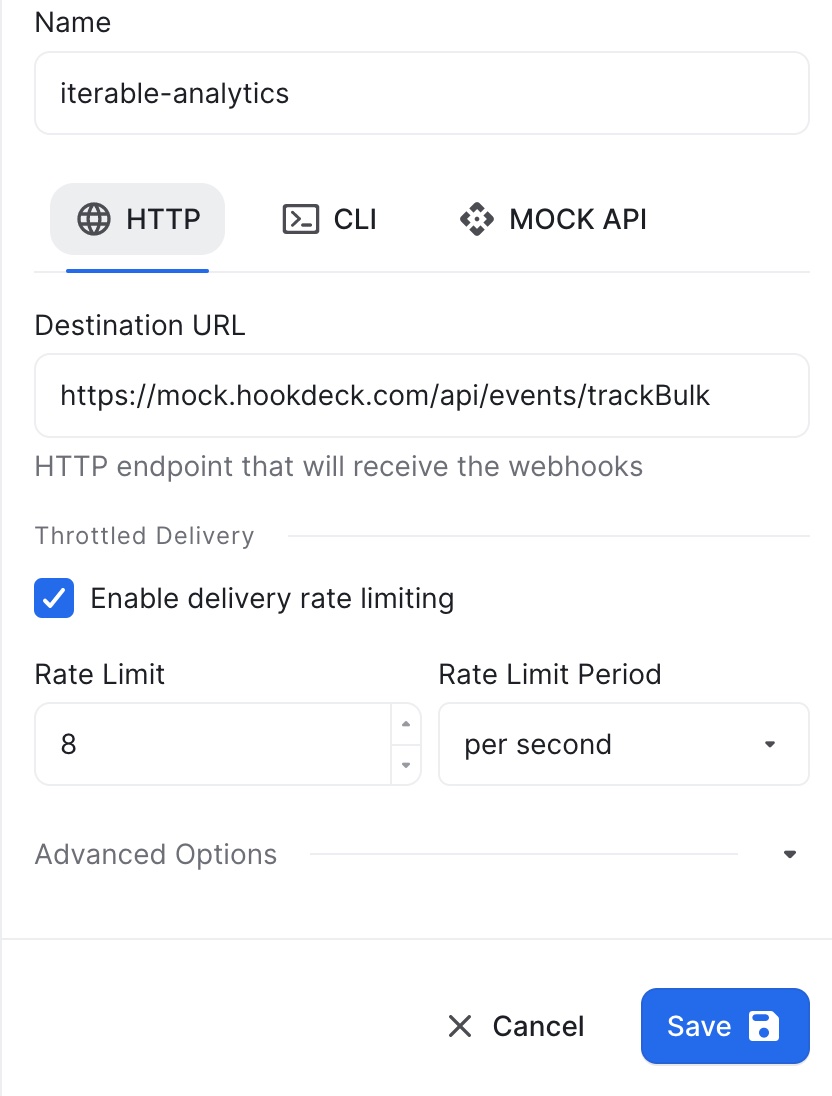The image size is (832, 1096).
Task: Click the MOCK API puzzle icon
Action: [477, 219]
